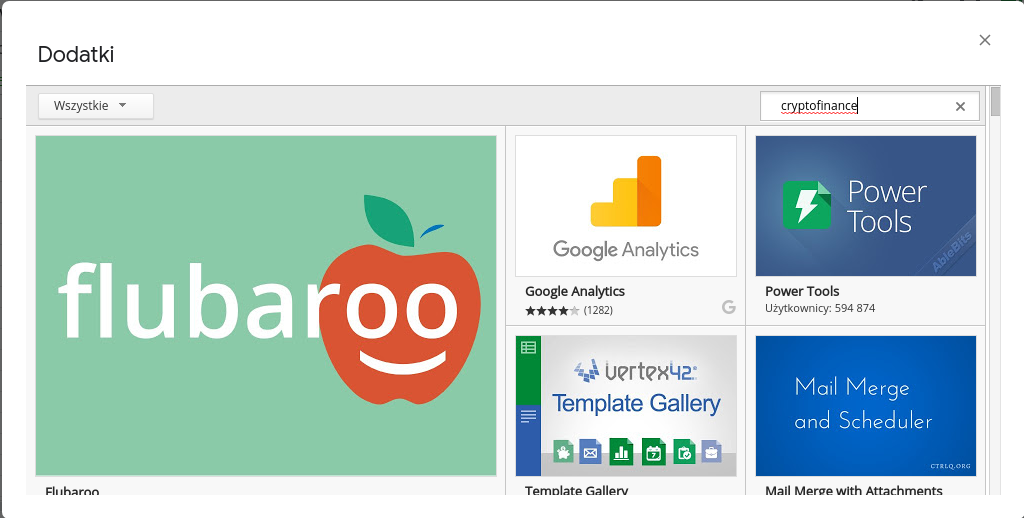
Task: Open the Power Tools add-on image
Action: coord(865,206)
